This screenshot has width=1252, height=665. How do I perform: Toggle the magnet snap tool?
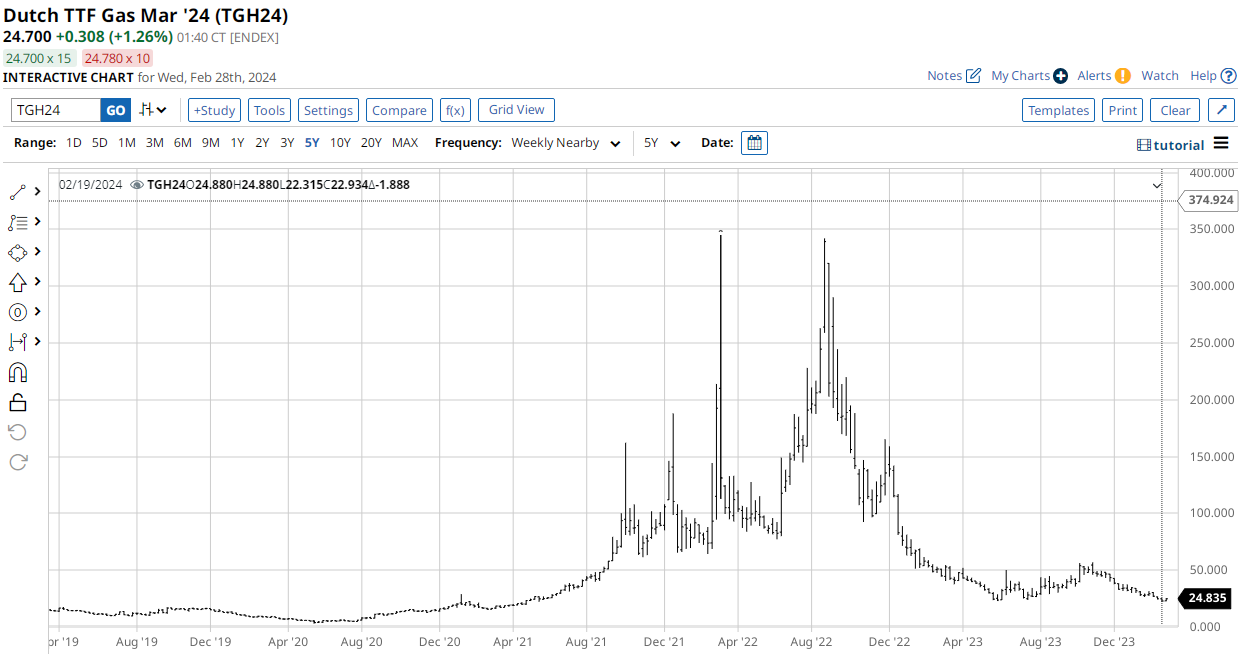[x=17, y=372]
